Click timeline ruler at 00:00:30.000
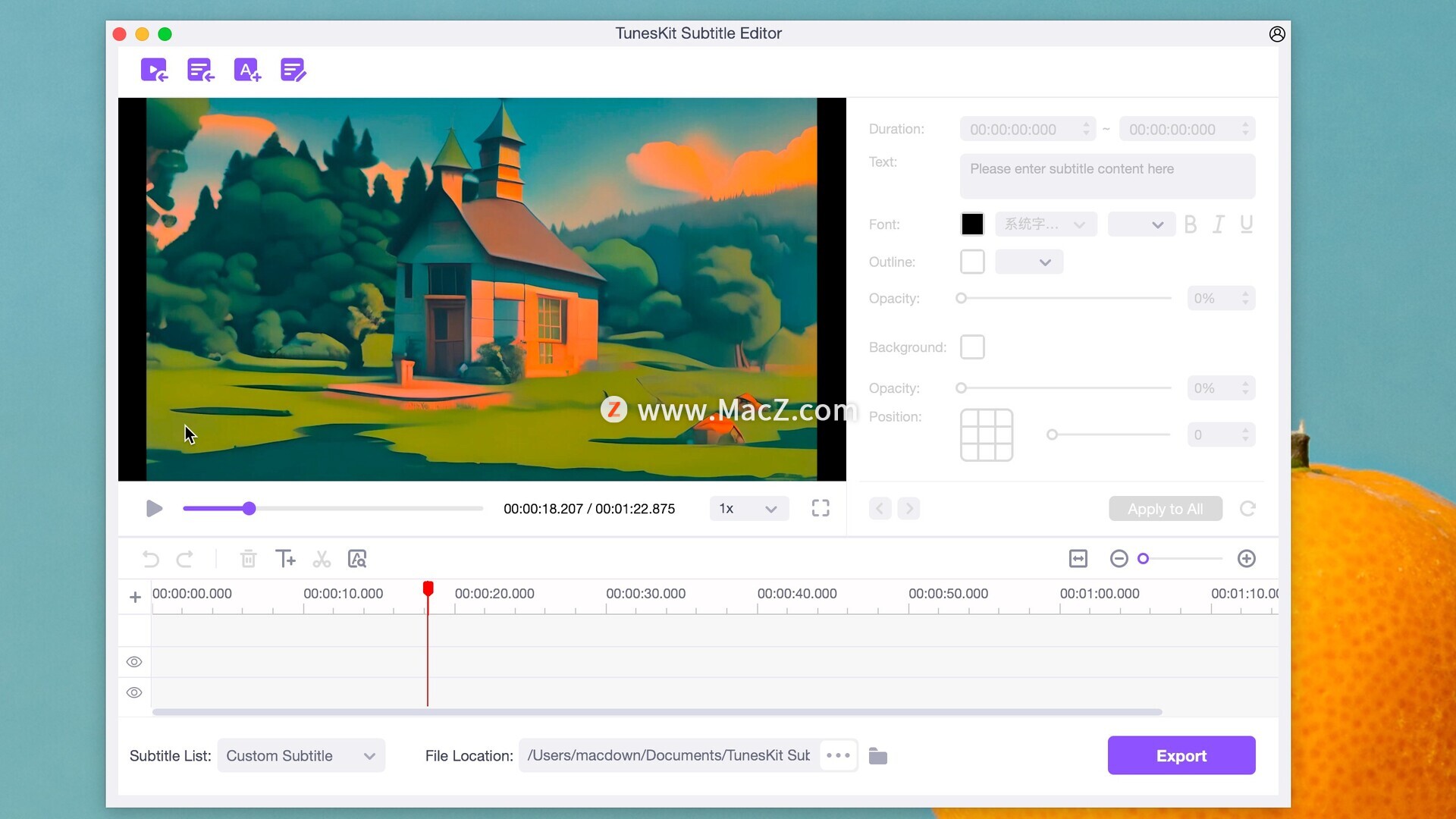This screenshot has width=1456, height=819. pos(645,594)
